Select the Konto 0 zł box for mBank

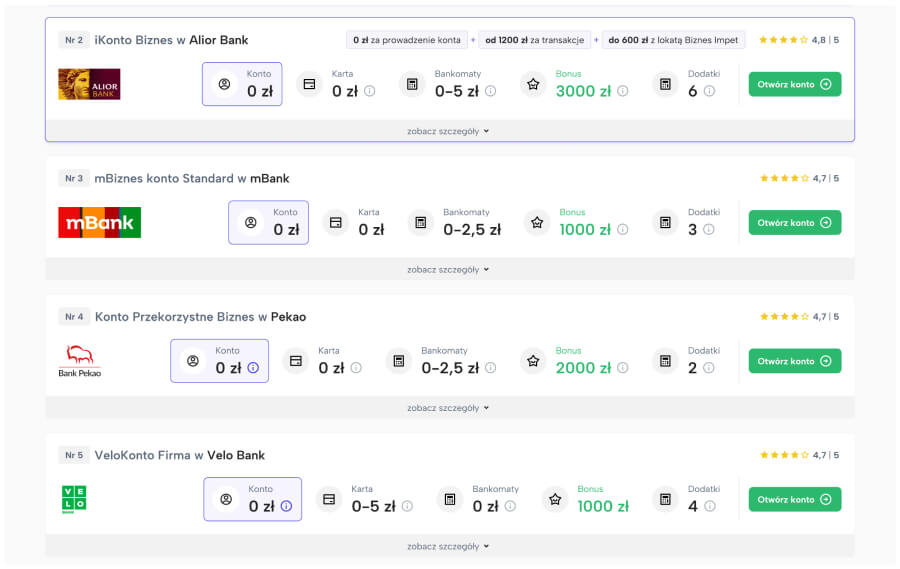click(x=268, y=222)
